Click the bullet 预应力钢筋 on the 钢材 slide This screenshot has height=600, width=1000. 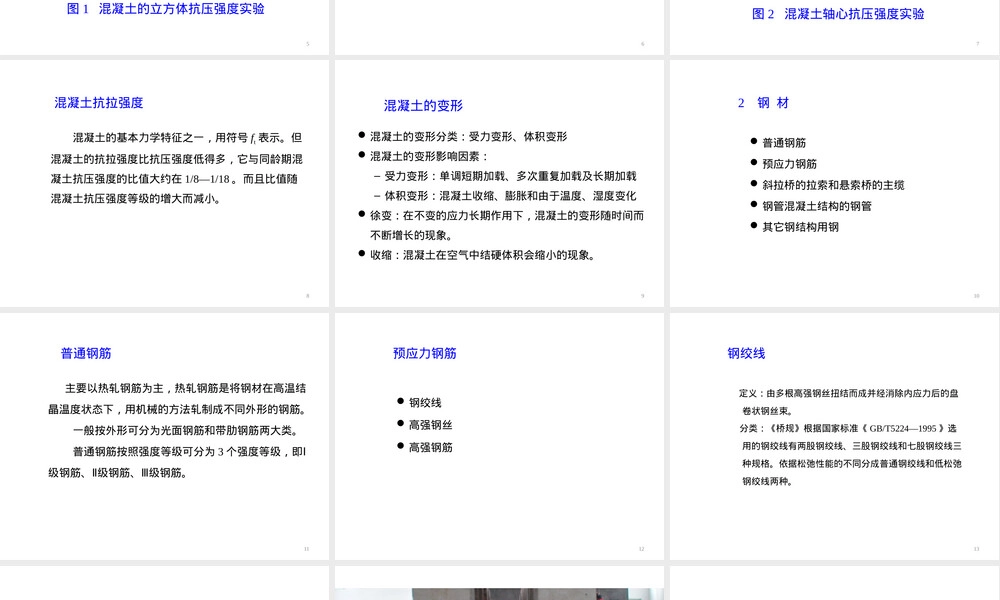(x=790, y=164)
